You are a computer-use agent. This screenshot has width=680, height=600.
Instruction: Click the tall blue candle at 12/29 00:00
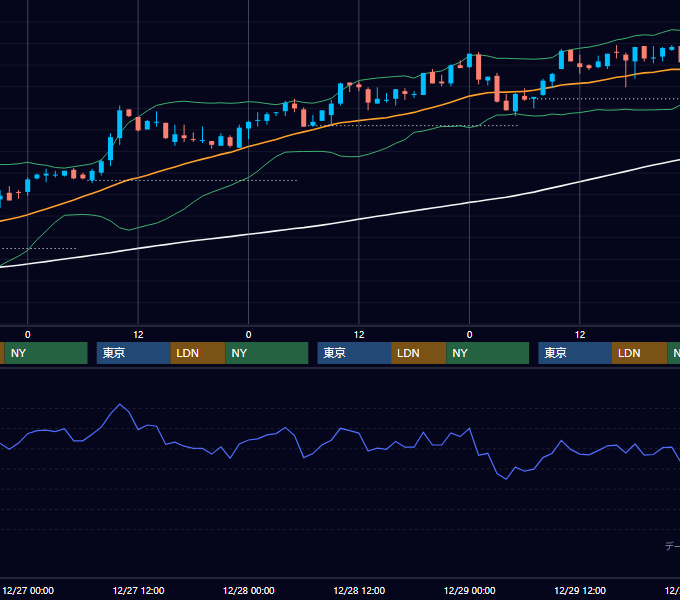469,61
